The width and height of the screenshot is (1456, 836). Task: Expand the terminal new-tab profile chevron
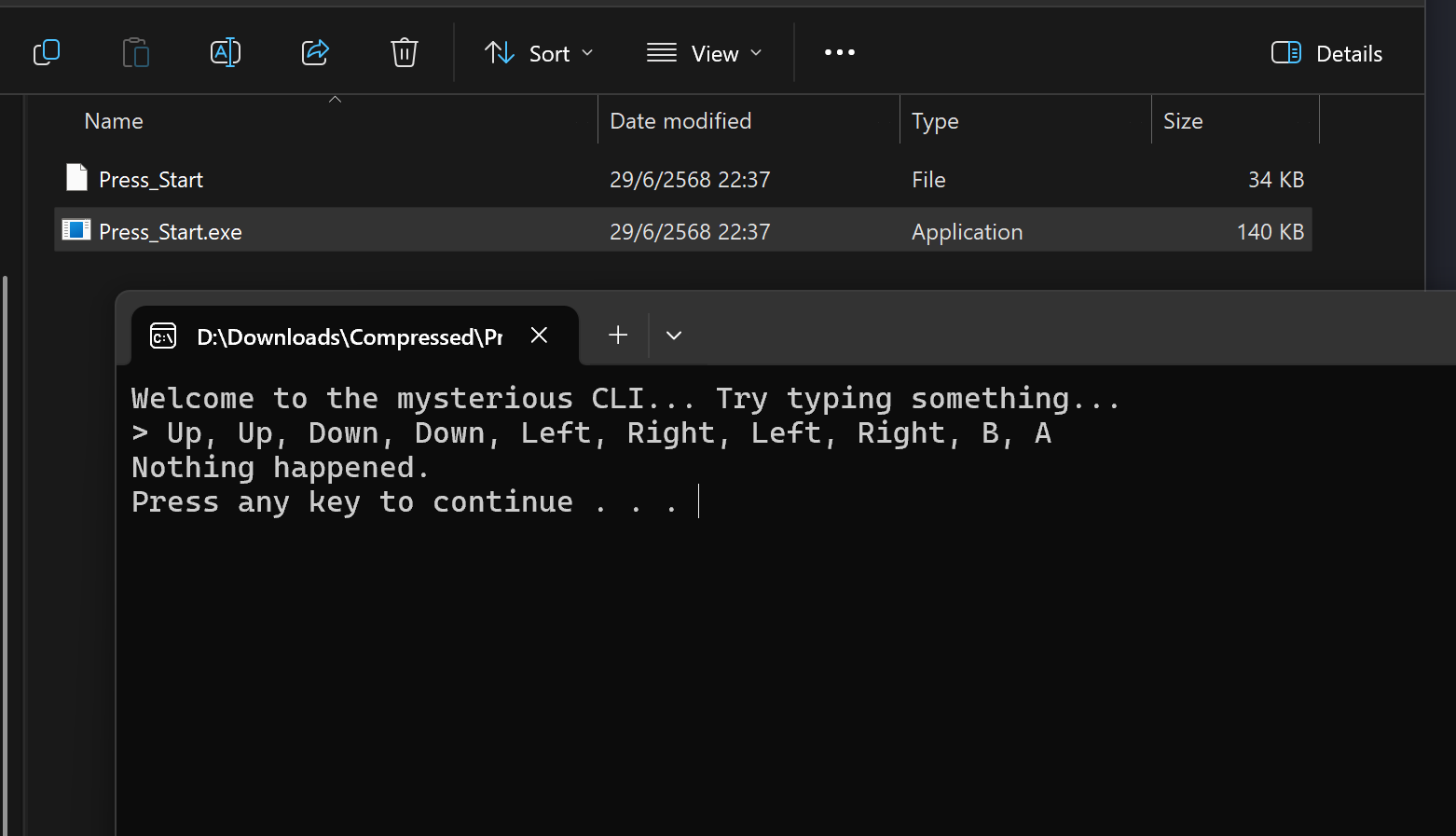point(674,336)
